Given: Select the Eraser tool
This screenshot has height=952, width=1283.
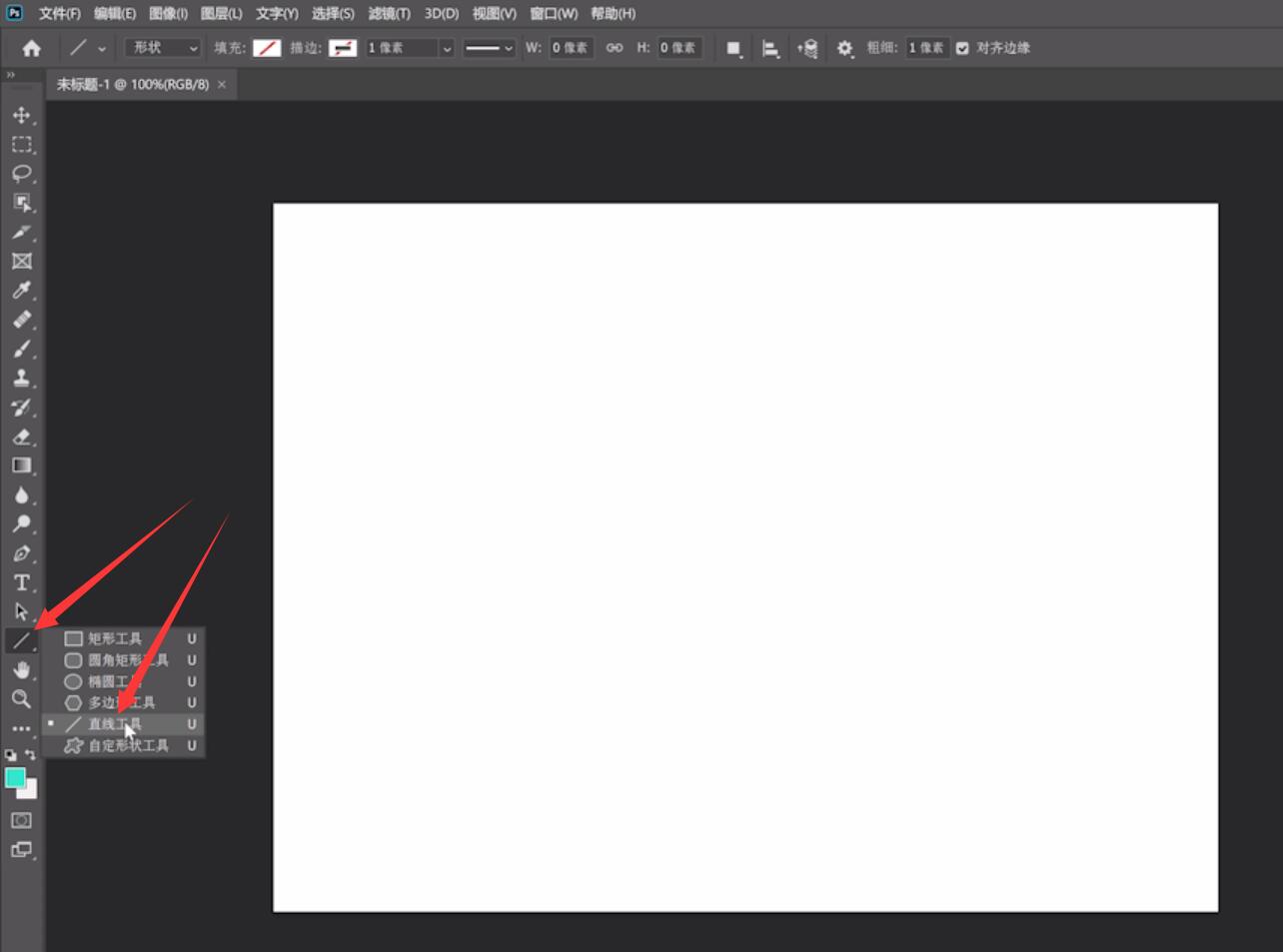Looking at the screenshot, I should click(21, 437).
